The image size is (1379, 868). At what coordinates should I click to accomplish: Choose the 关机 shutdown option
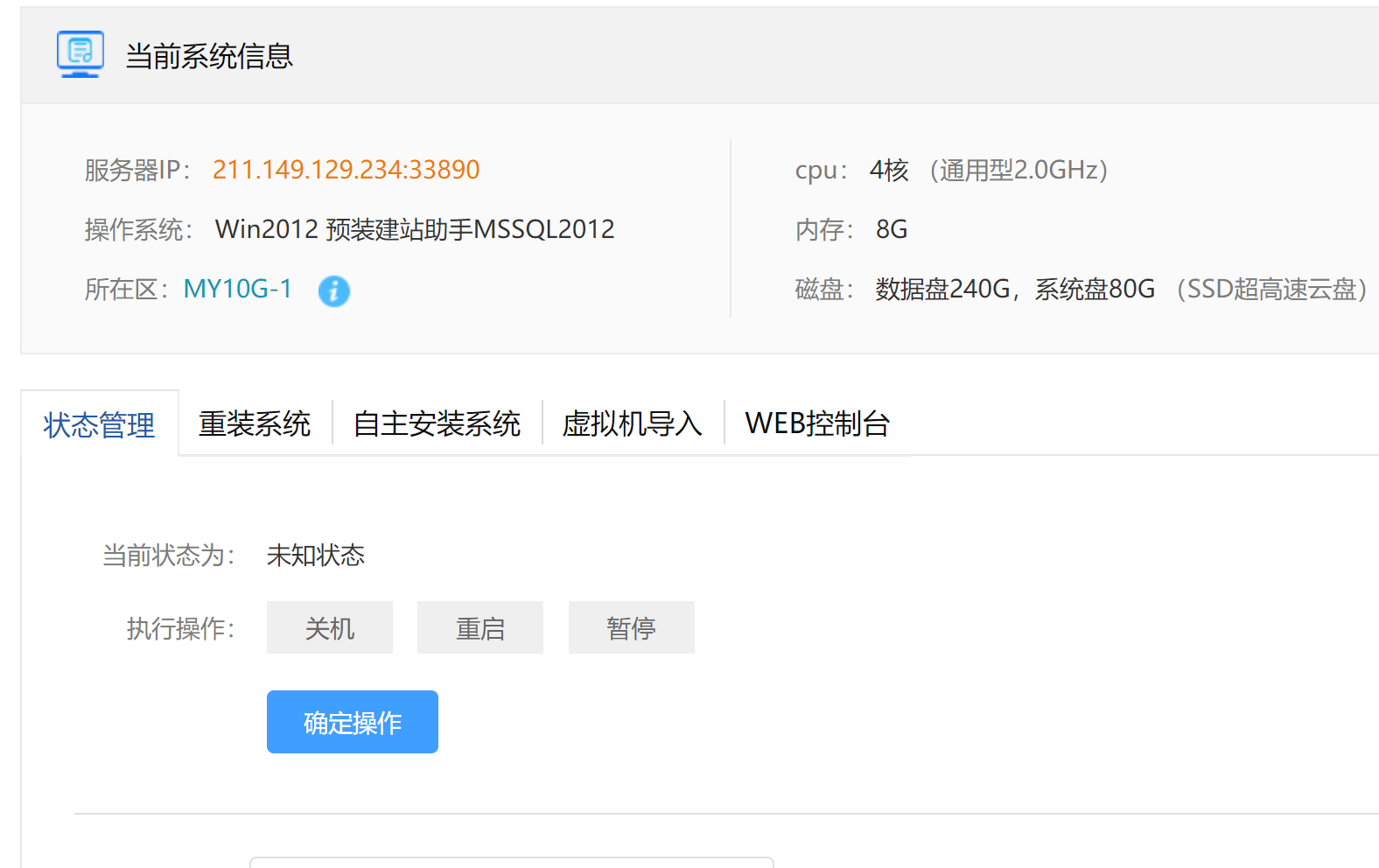coord(329,628)
